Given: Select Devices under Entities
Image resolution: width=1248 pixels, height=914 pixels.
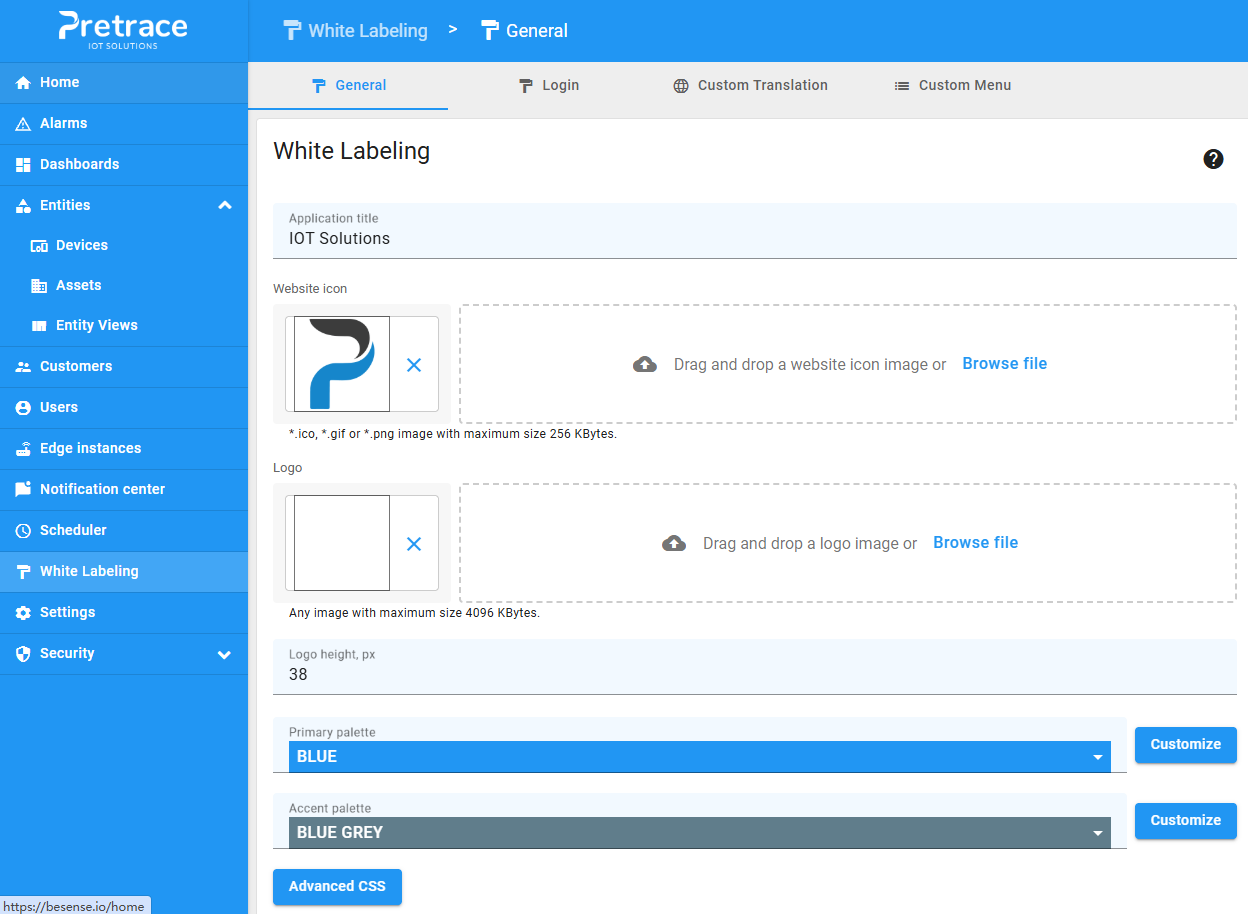Looking at the screenshot, I should [124, 246].
